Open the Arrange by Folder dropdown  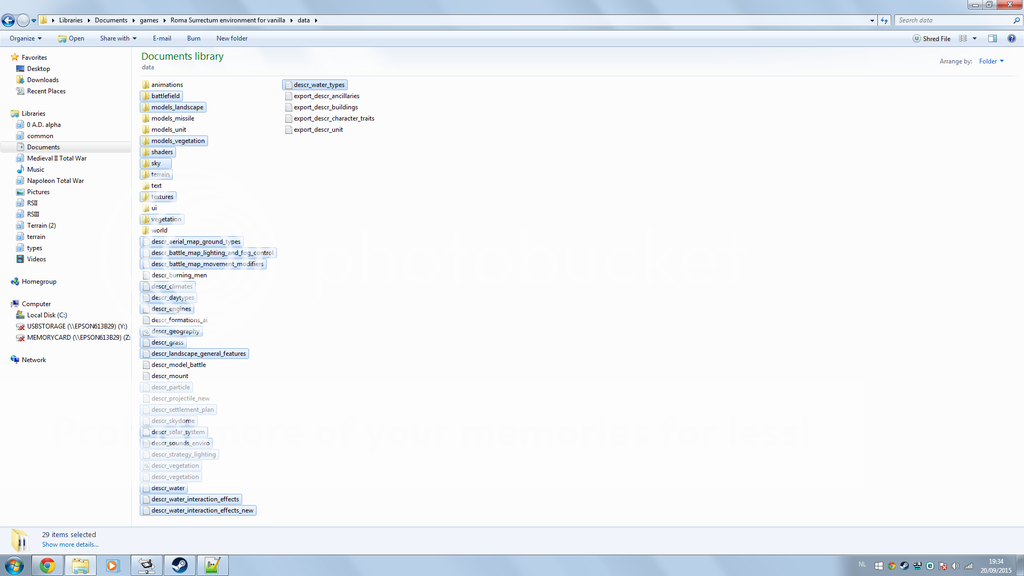991,61
